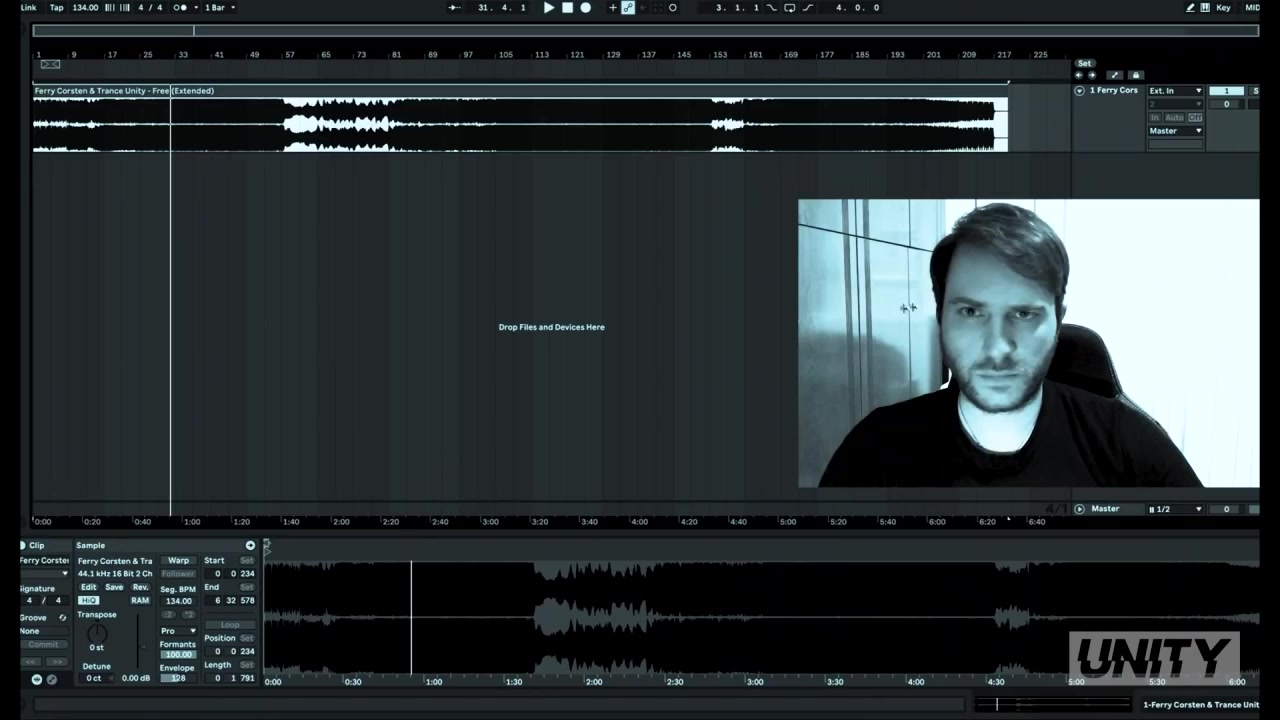Viewport: 1280px width, 720px height.
Task: Click the Rev. reverse sample button
Action: point(140,588)
